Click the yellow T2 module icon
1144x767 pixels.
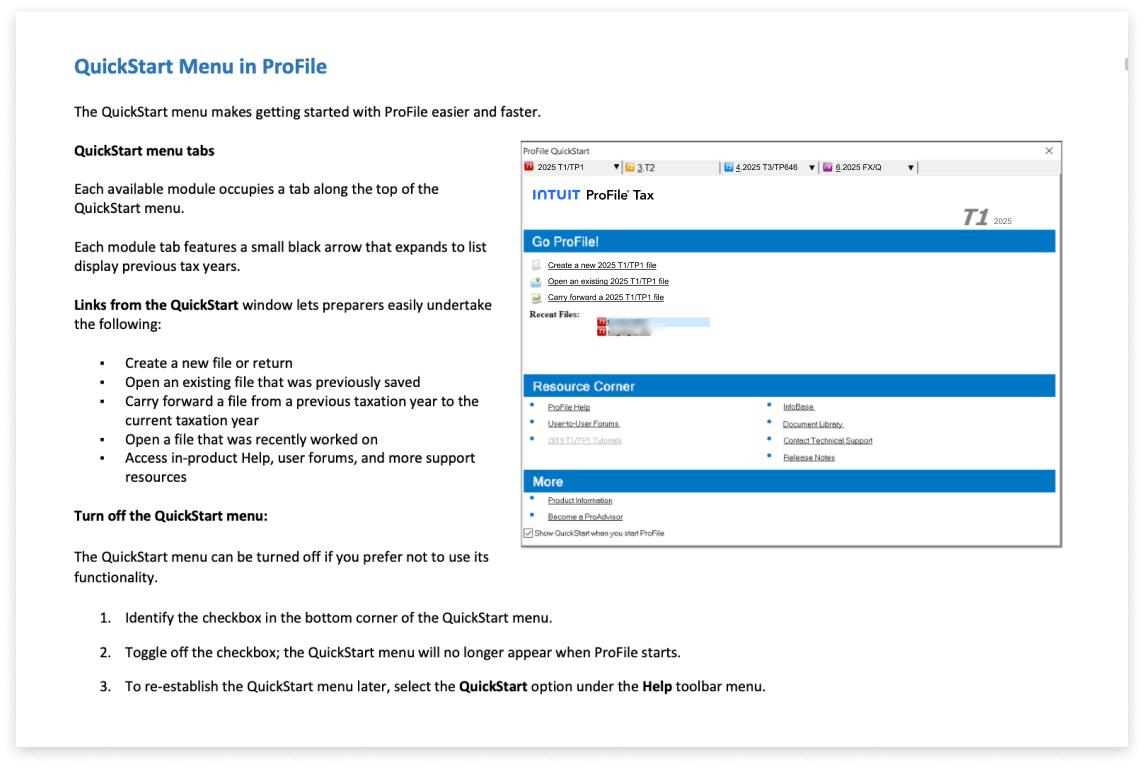(x=630, y=168)
